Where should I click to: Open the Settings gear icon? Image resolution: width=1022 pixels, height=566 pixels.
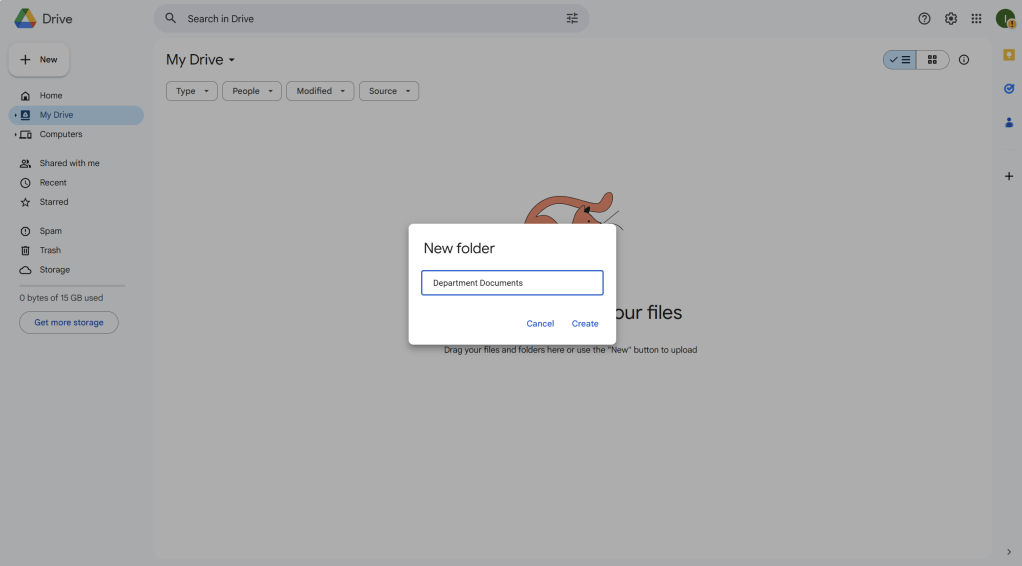[950, 18]
